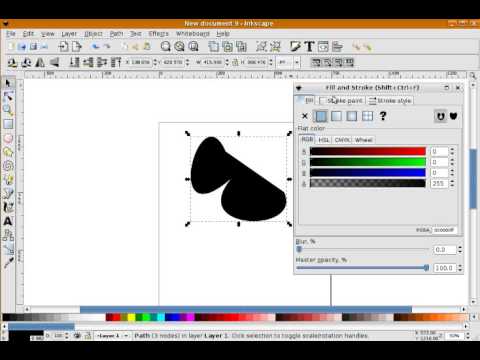Viewport: 480px width, 360px height.
Task: Select Pattern fill type
Action: click(x=367, y=116)
